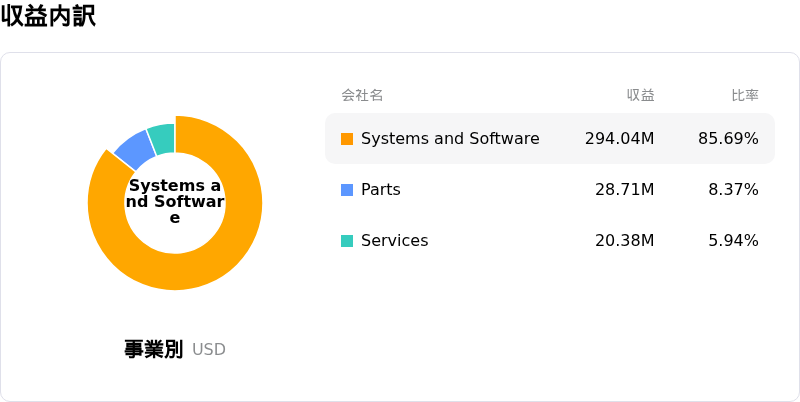
Task: Select the Services row label
Action: coord(394,241)
